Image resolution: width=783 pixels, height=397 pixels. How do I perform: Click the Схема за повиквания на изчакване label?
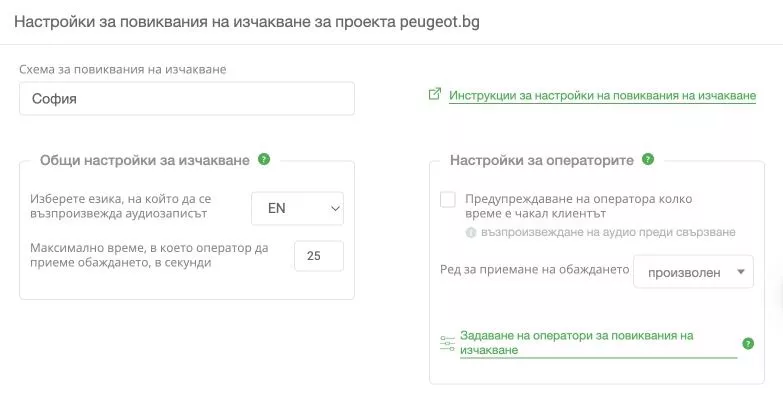click(123, 69)
